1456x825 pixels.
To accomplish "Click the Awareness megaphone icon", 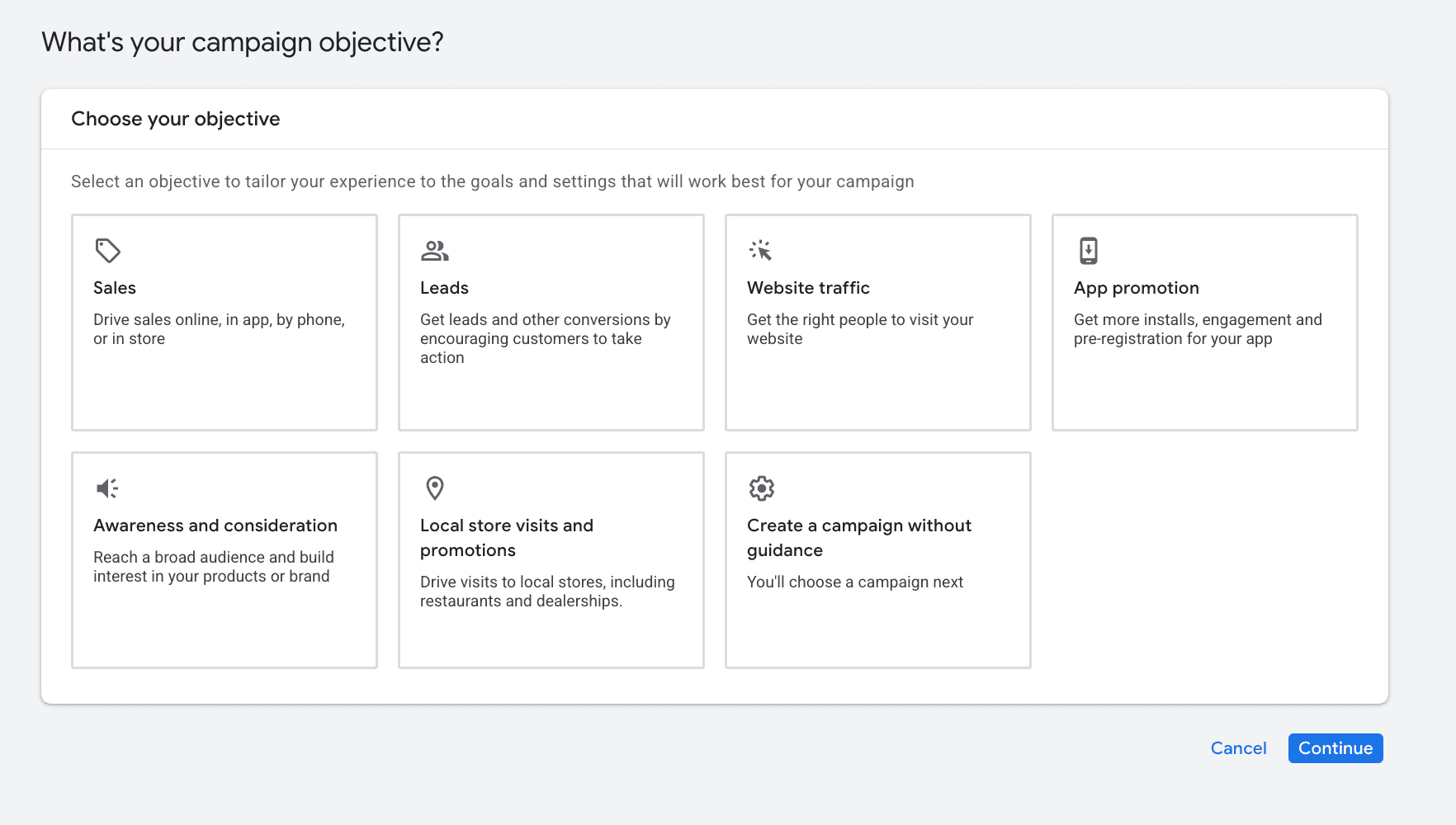I will click(x=107, y=488).
